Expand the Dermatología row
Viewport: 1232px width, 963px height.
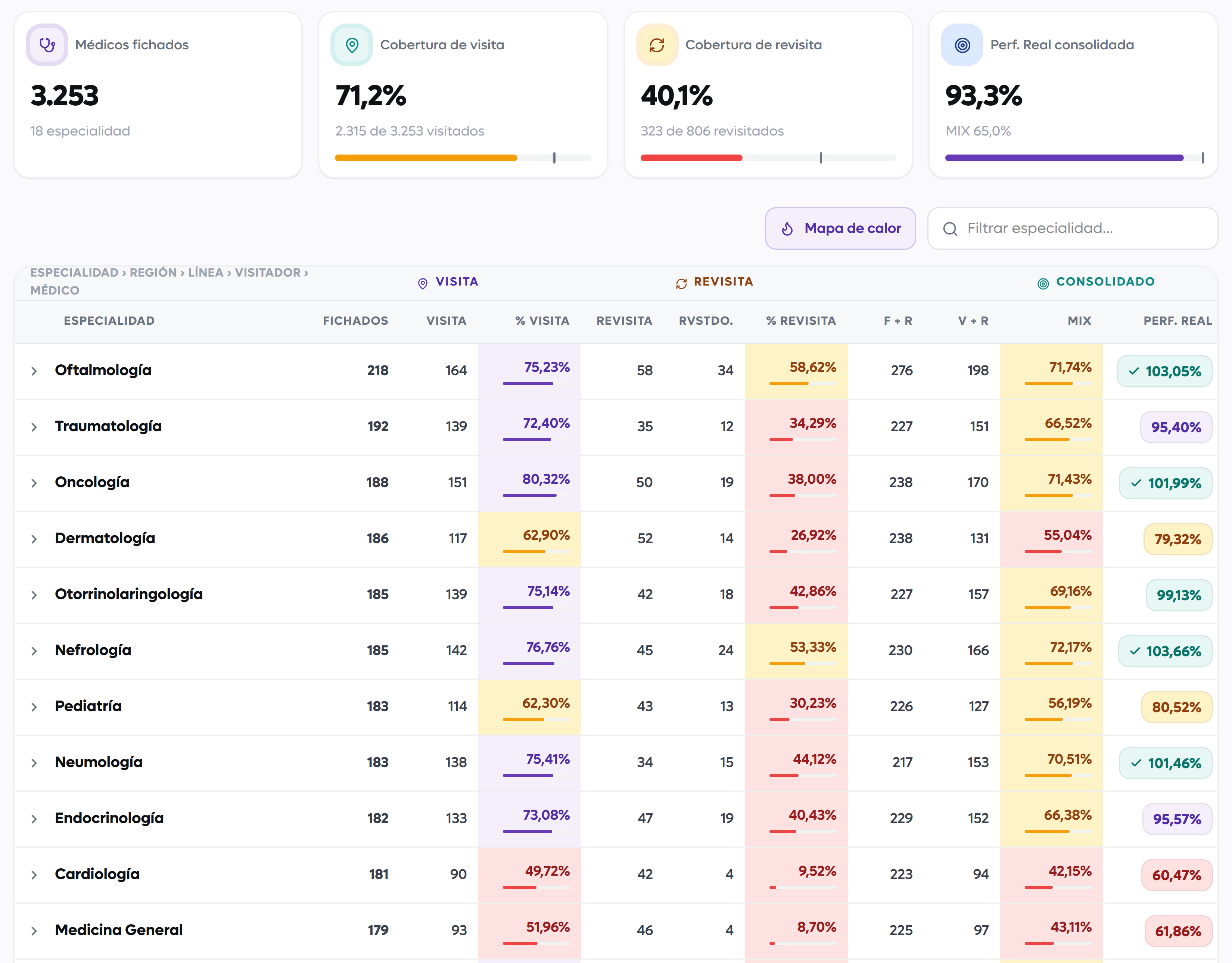point(34,539)
